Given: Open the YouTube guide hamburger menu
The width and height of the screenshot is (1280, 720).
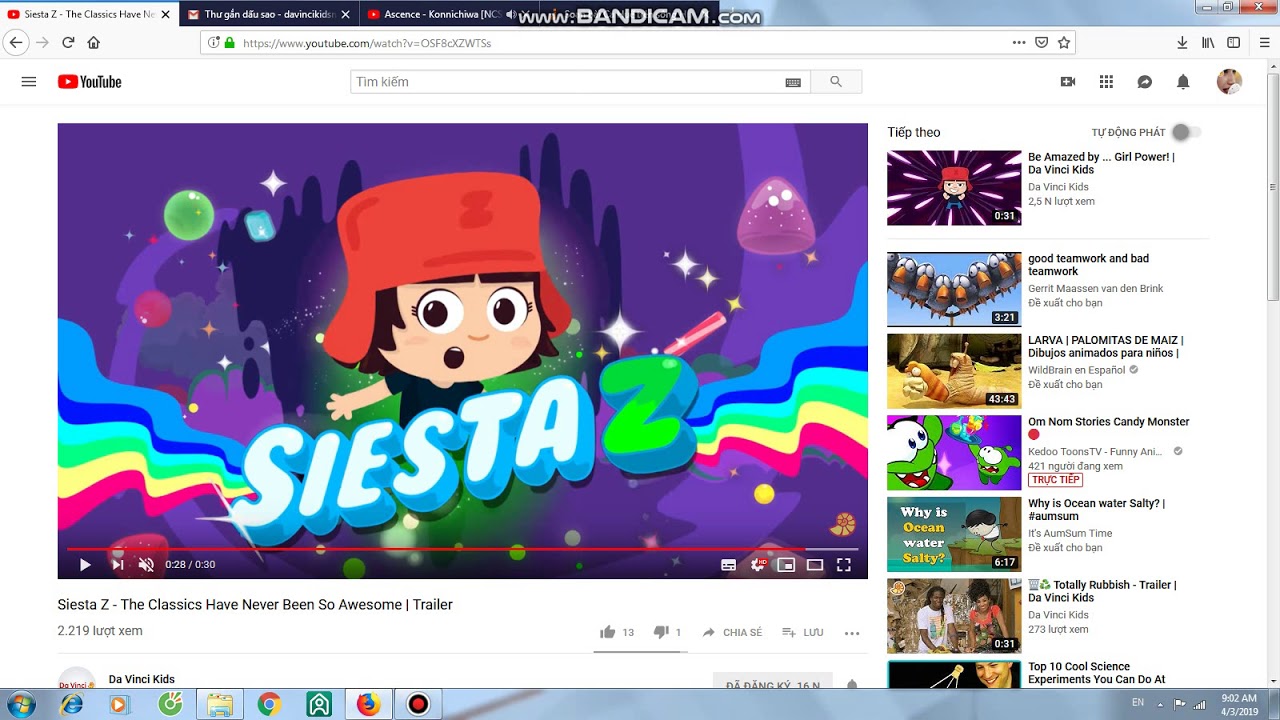Looking at the screenshot, I should (29, 82).
